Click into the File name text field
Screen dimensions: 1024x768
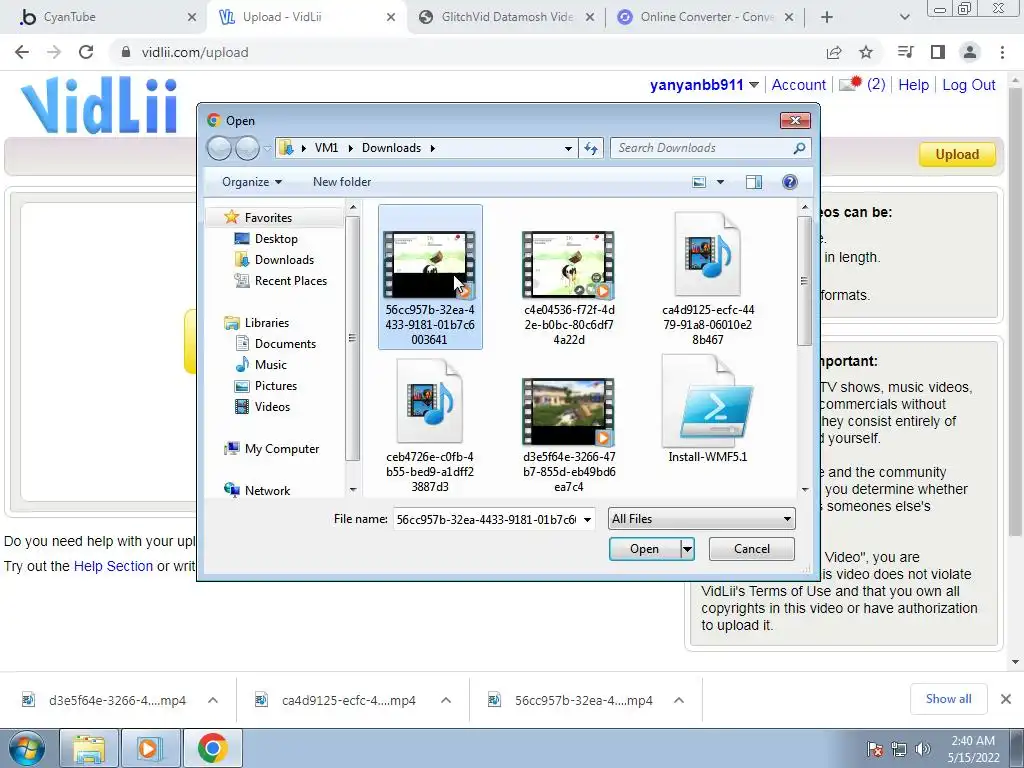(487, 520)
